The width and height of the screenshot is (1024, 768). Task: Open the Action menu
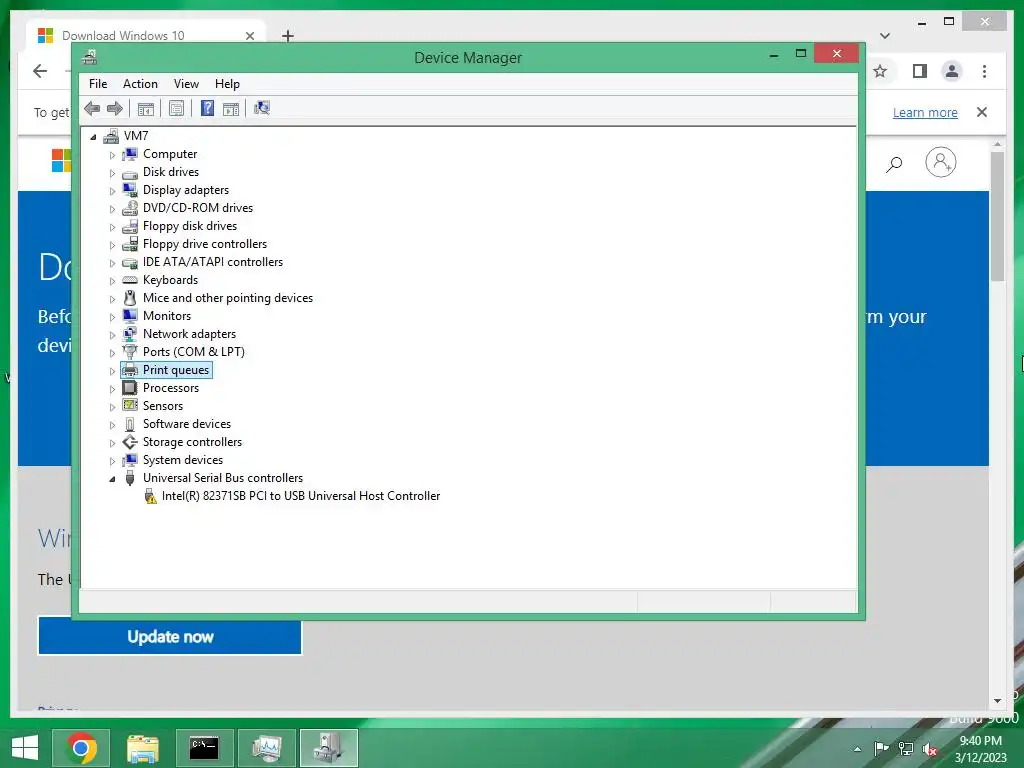[x=140, y=84]
